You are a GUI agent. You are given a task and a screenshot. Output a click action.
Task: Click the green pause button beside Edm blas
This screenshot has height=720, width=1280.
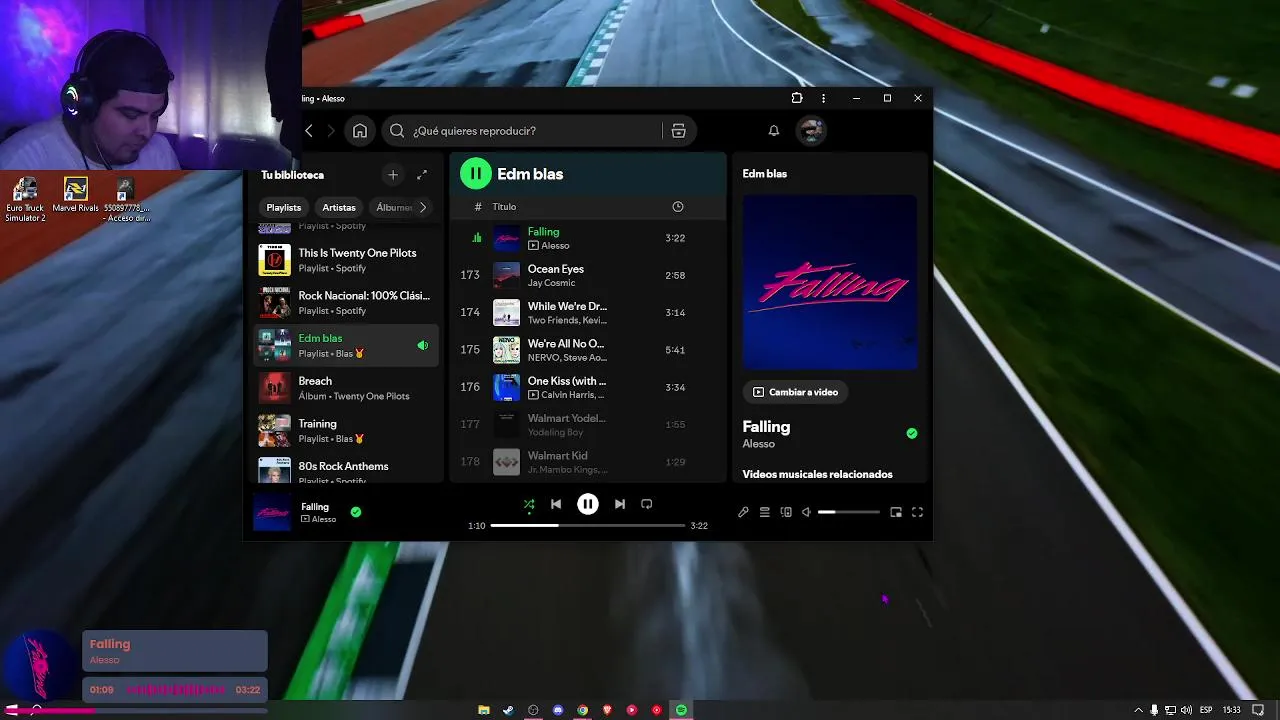coord(476,174)
